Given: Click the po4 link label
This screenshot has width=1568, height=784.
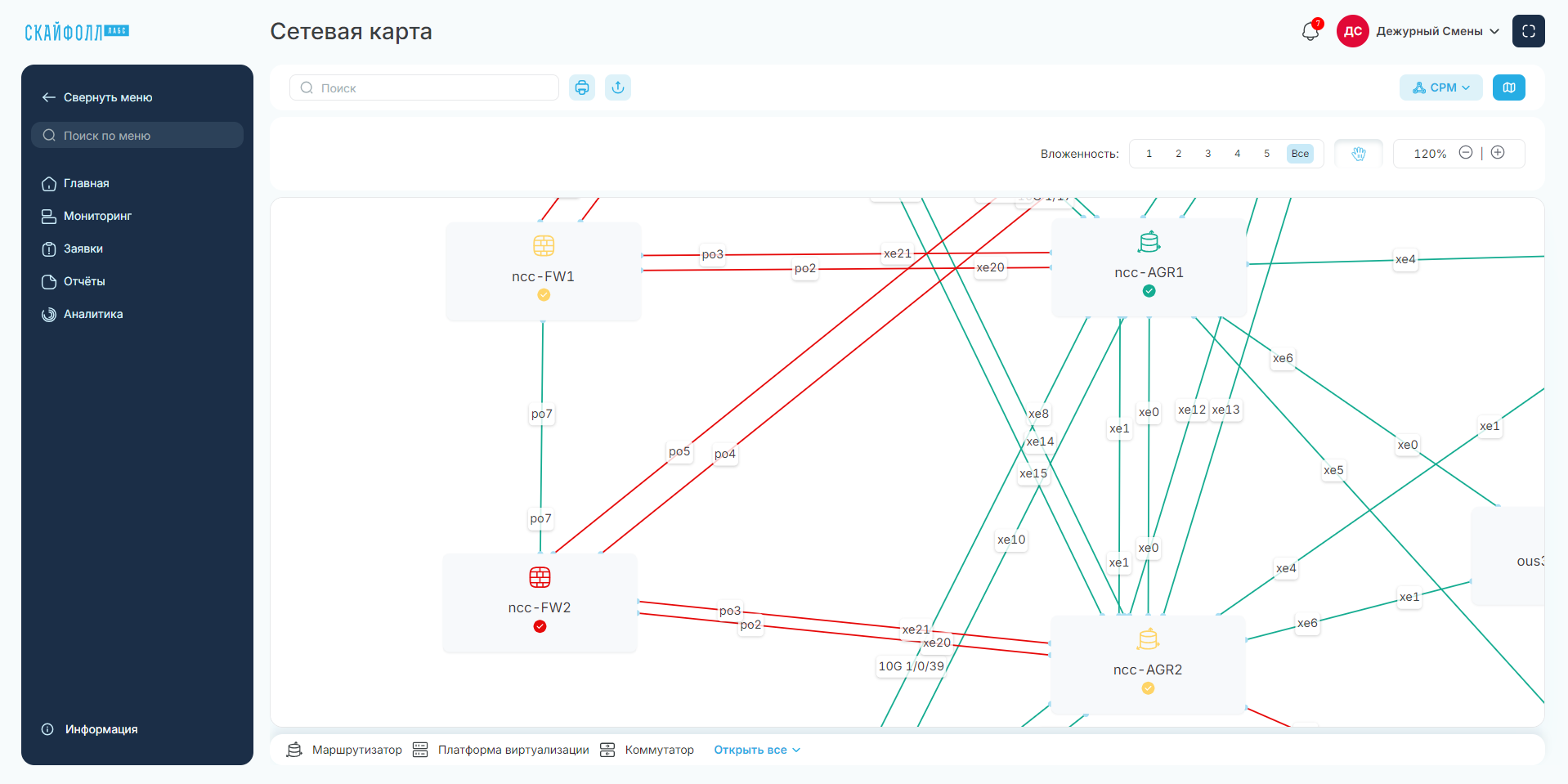Looking at the screenshot, I should point(725,454).
